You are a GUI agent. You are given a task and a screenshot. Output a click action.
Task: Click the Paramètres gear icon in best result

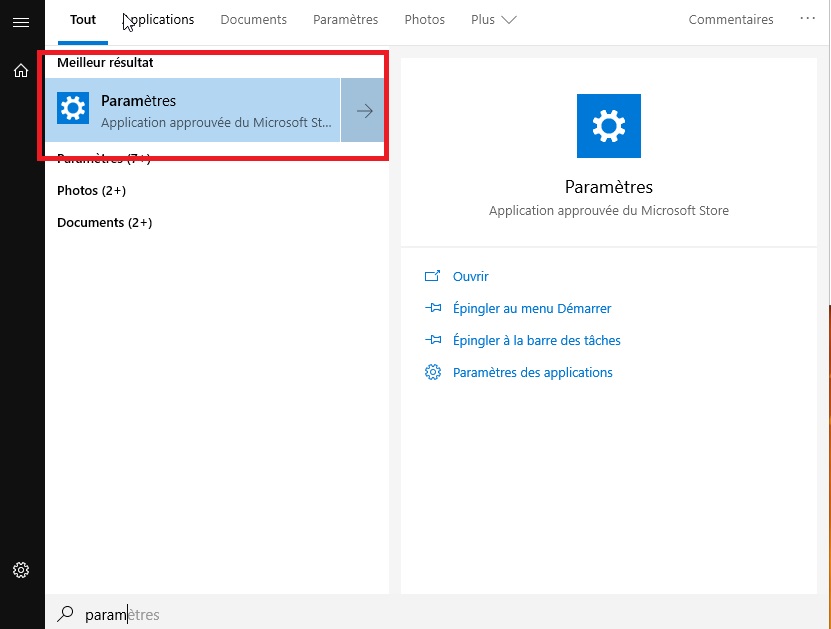coord(73,109)
